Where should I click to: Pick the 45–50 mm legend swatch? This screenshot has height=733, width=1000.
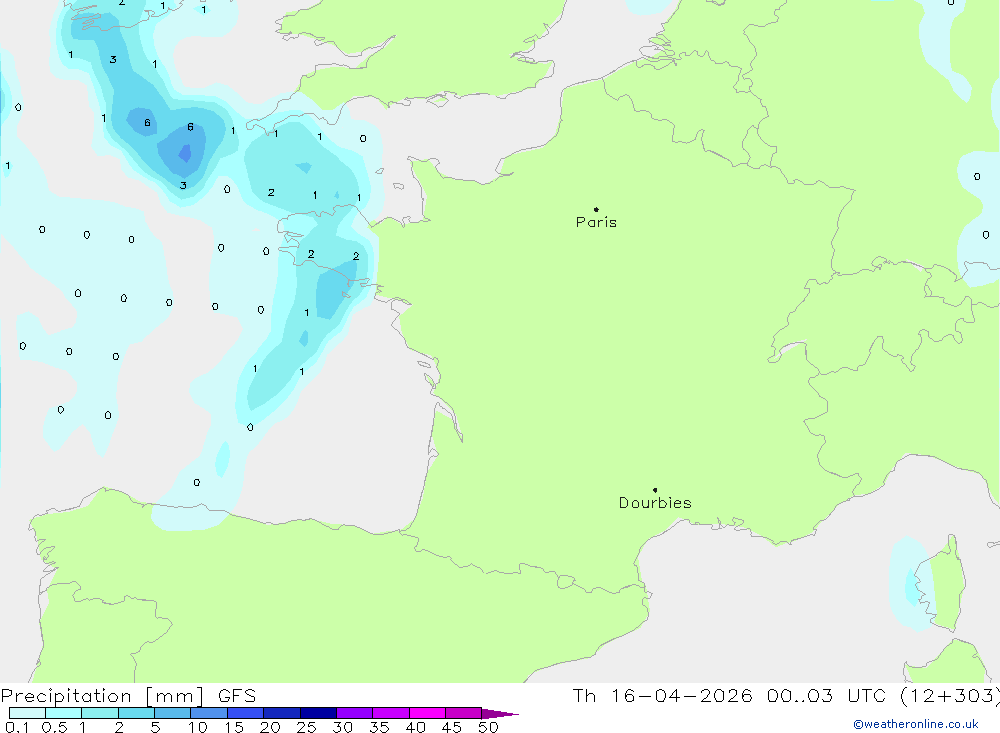tap(464, 713)
